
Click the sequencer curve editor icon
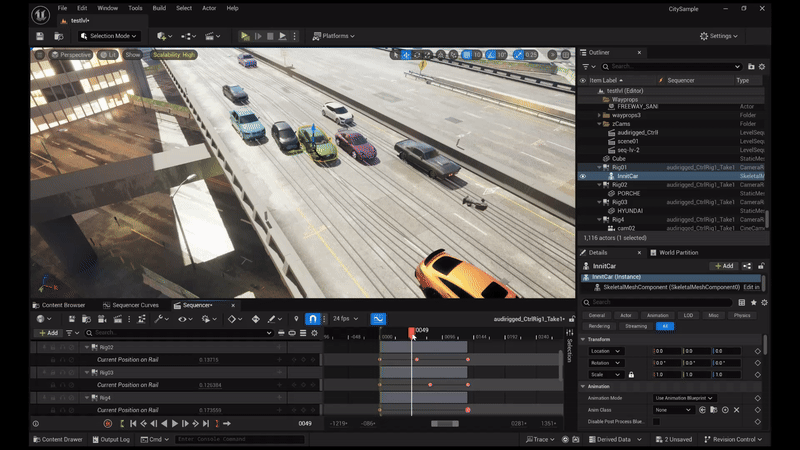[378, 319]
